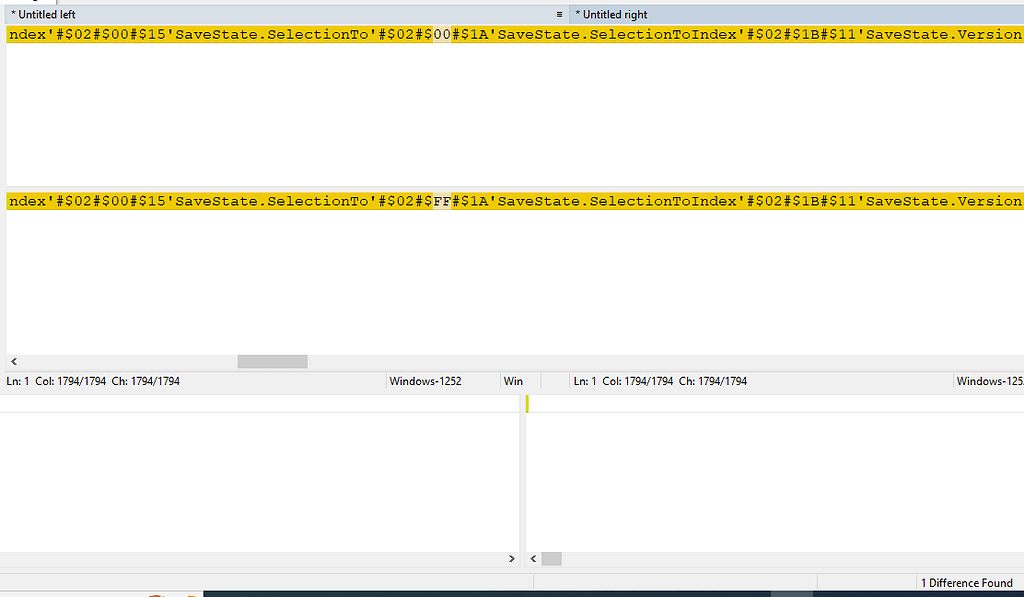Switch to the Untitled left tab
Viewport: 1024px width, 597px height.
click(x=42, y=14)
